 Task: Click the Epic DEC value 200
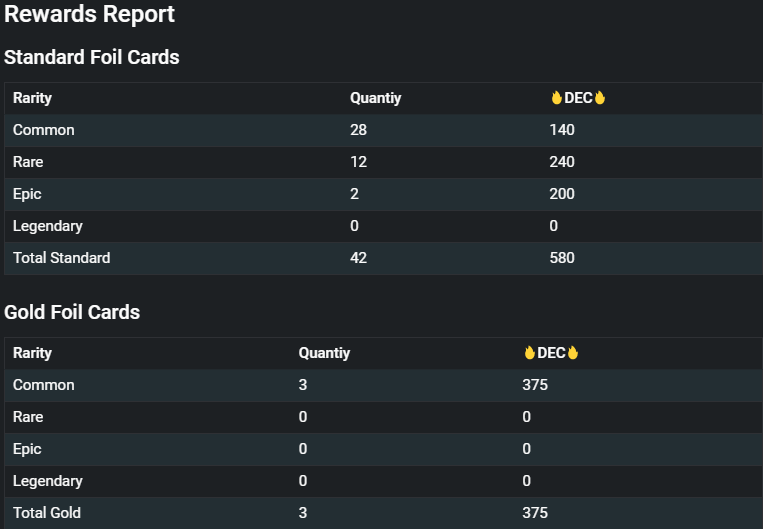562,194
